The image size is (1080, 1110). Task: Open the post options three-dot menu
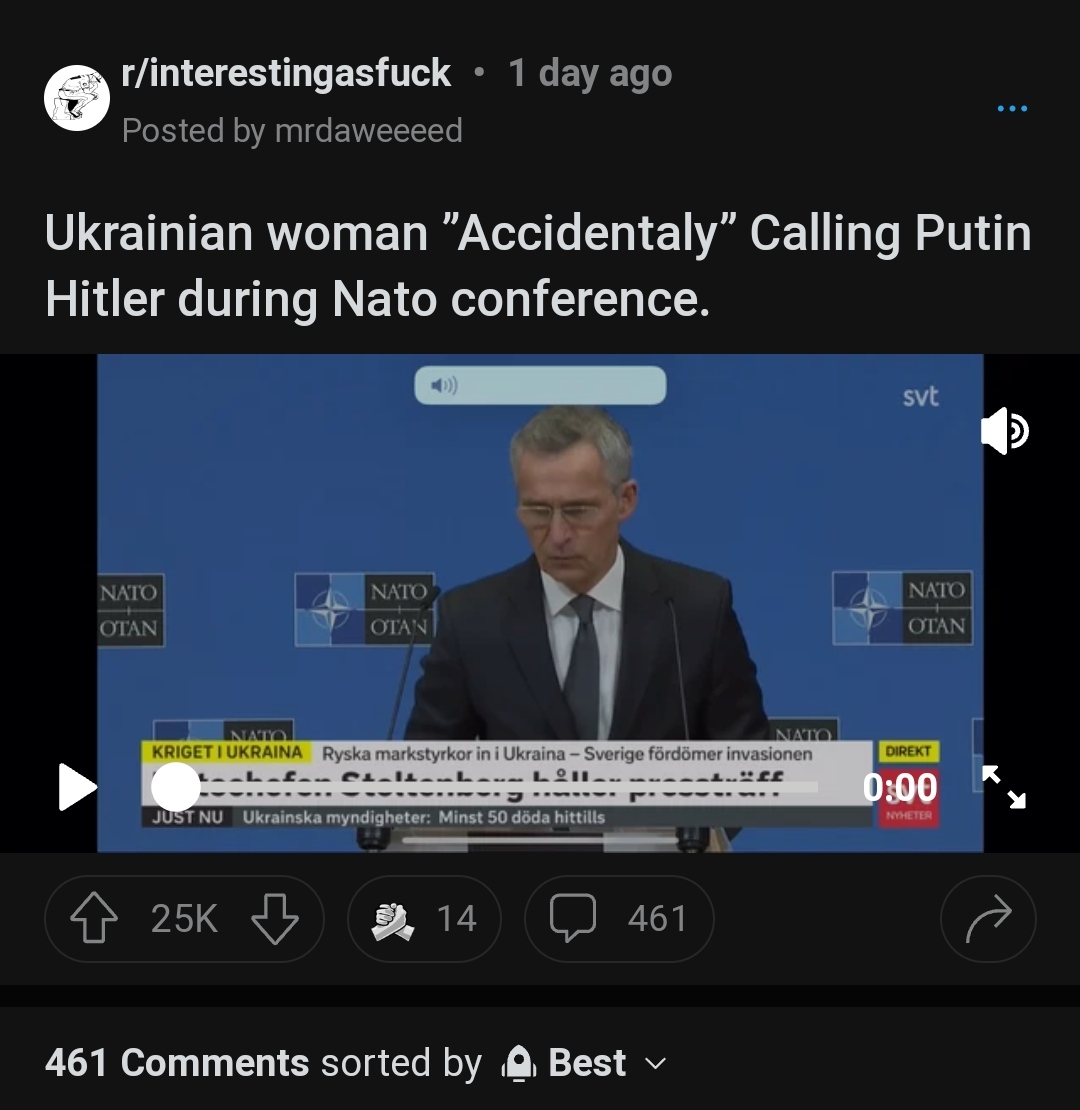(x=1012, y=108)
